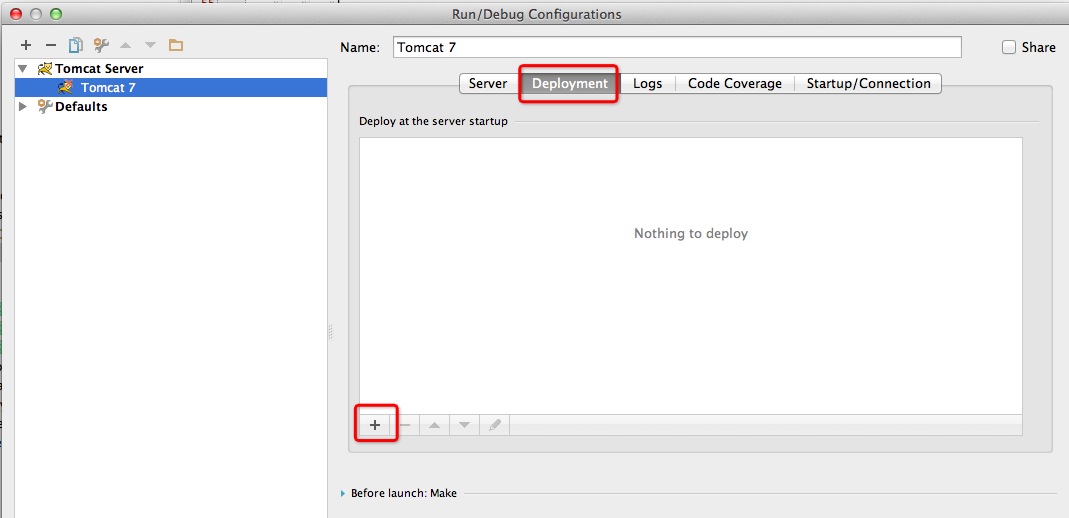1069x518 pixels.
Task: Edit deployment item with pencil icon
Action: point(495,425)
